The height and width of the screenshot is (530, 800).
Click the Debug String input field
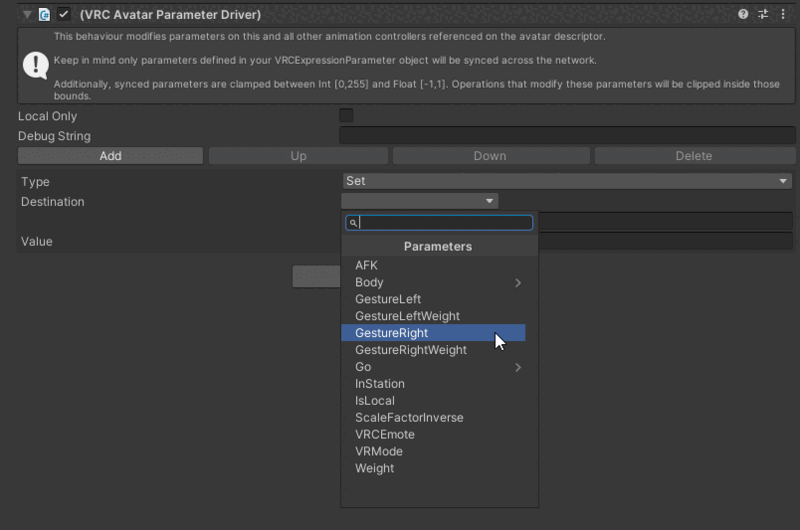click(567, 136)
